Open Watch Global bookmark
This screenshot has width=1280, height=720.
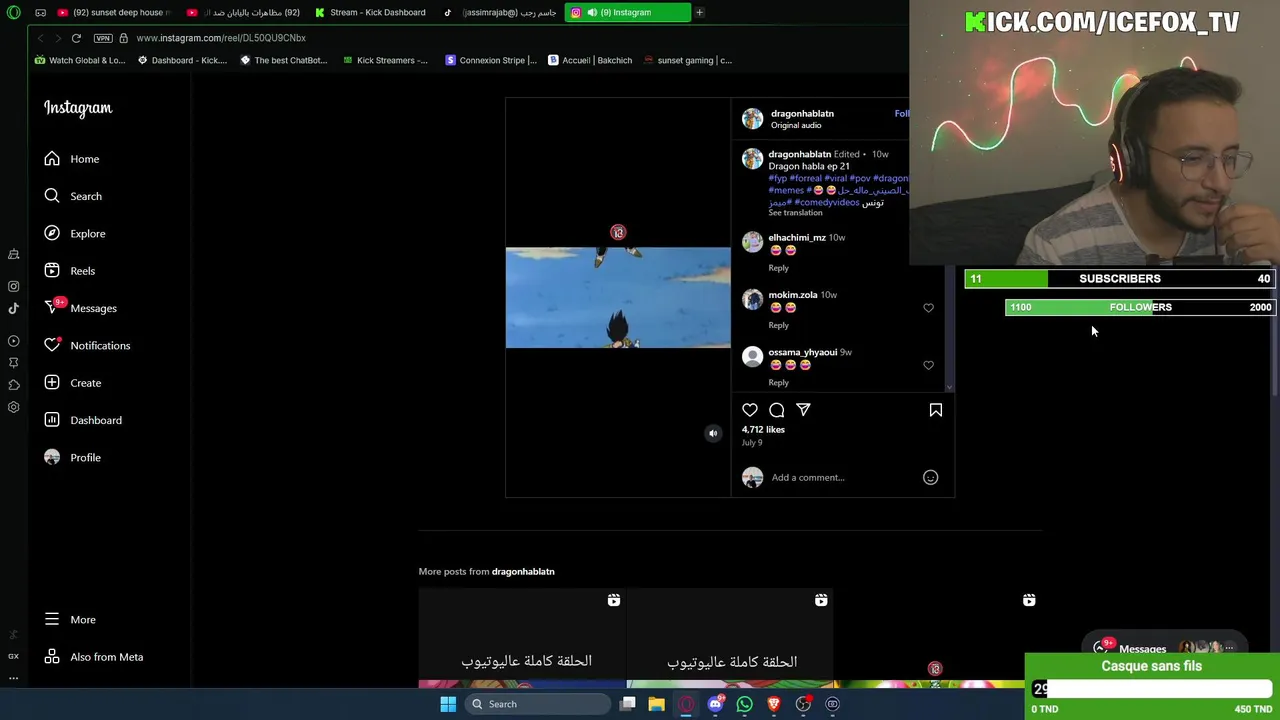[80, 60]
